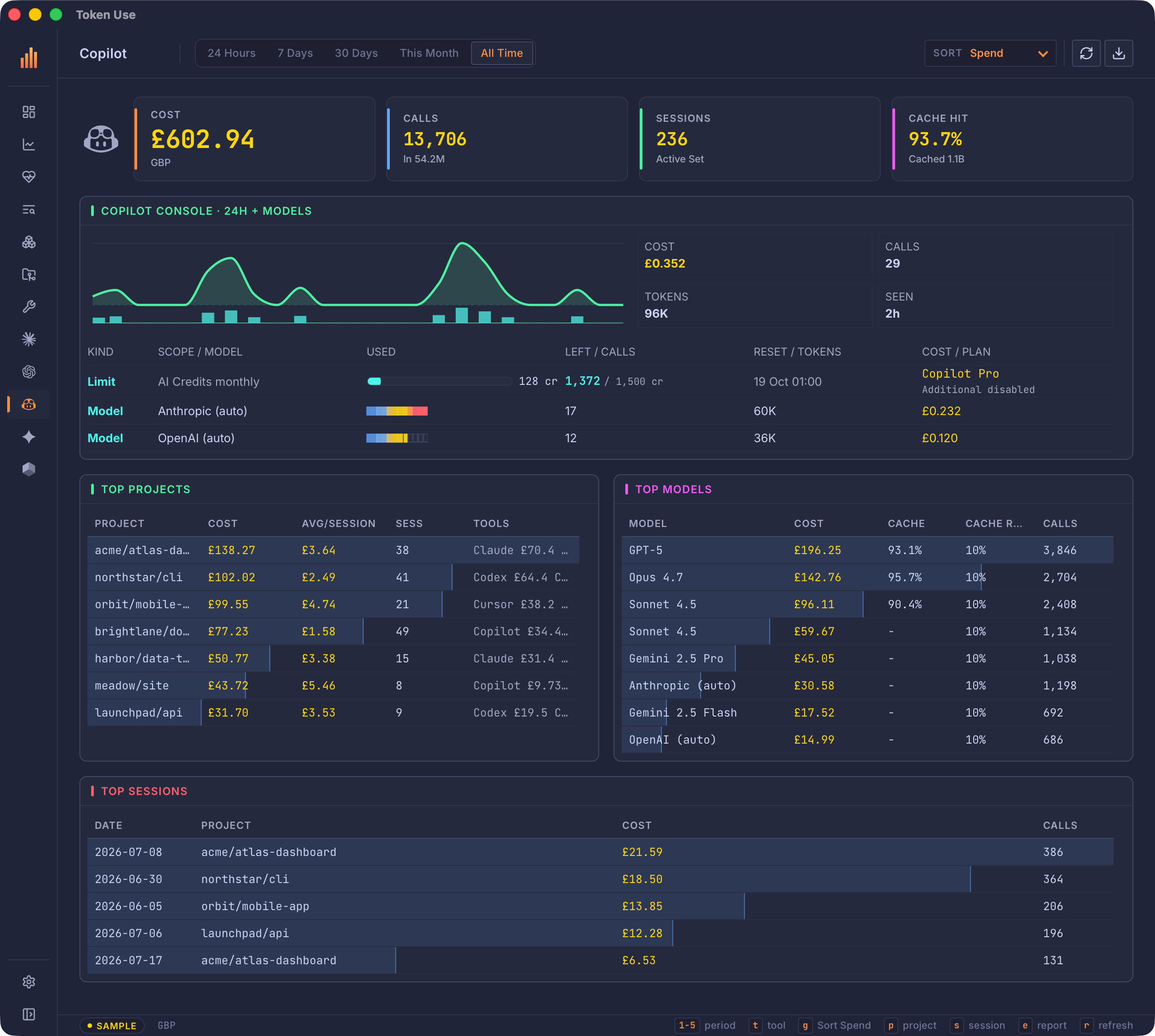Viewport: 1155px width, 1036px height.
Task: Click the 't tool' shortcut hint
Action: [x=767, y=1025]
